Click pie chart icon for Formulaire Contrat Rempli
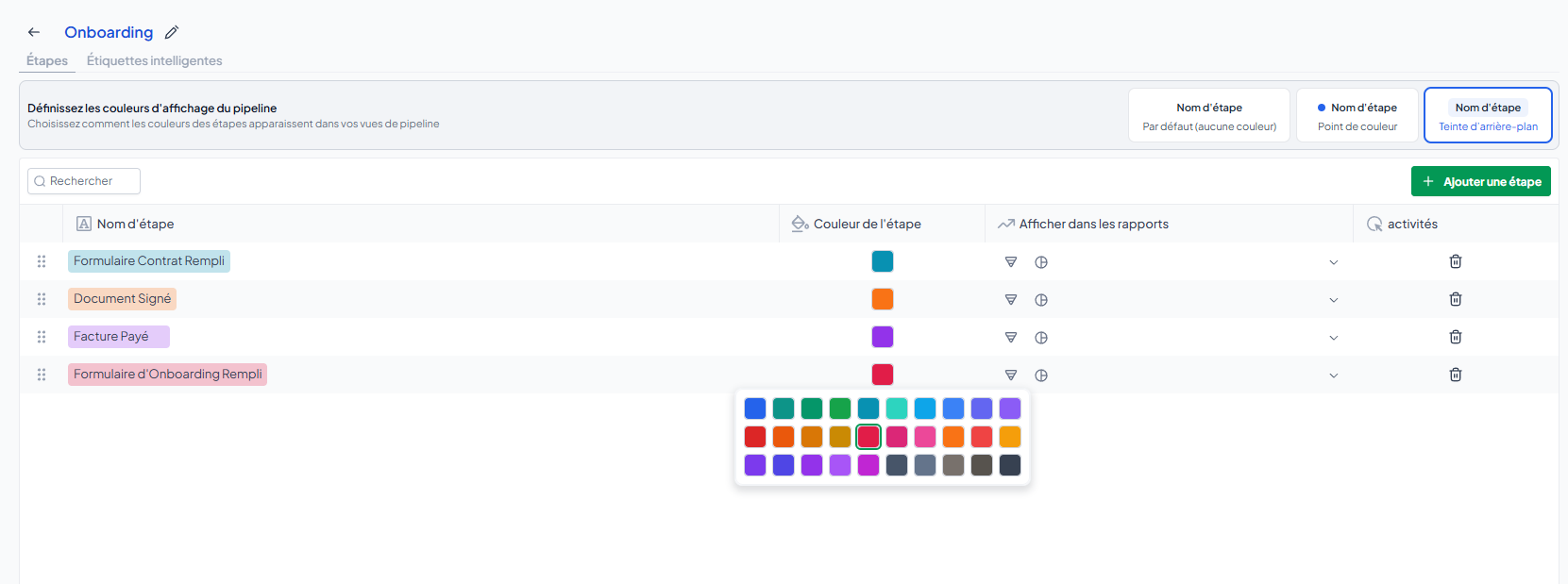 1041,262
